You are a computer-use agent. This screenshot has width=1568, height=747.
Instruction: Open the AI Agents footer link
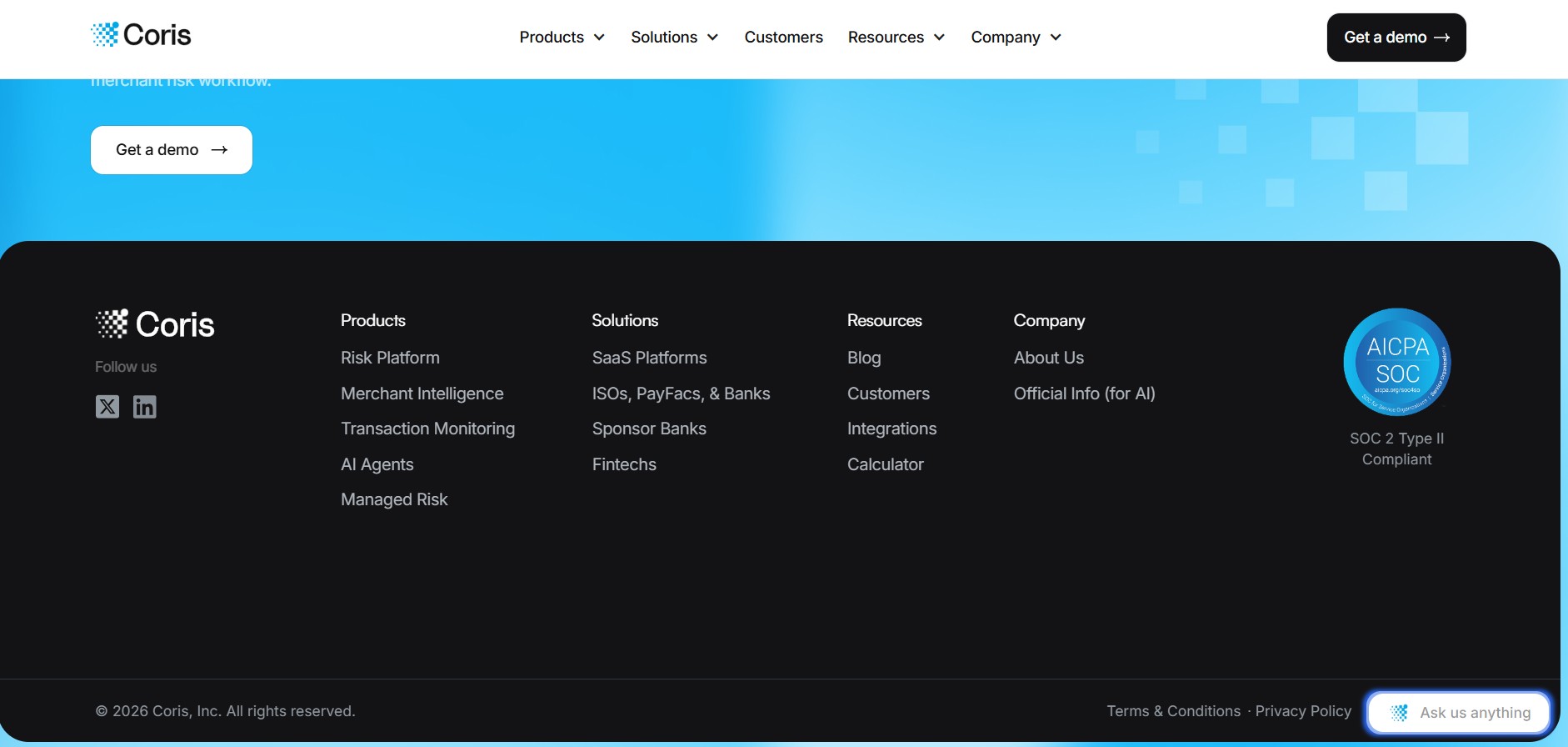coord(377,464)
